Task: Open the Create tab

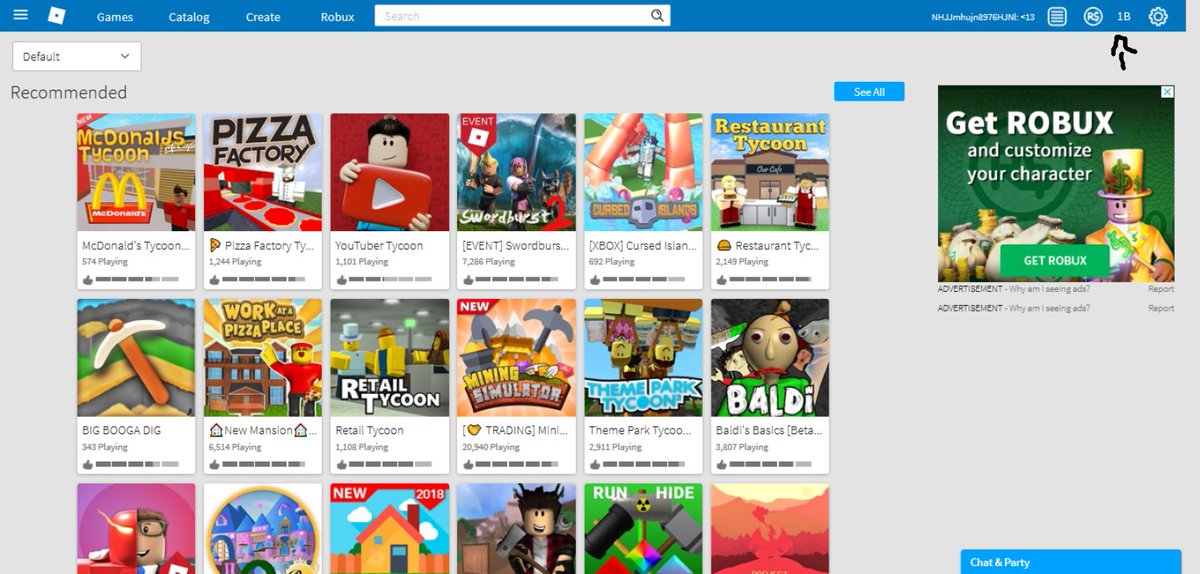Action: click(263, 17)
